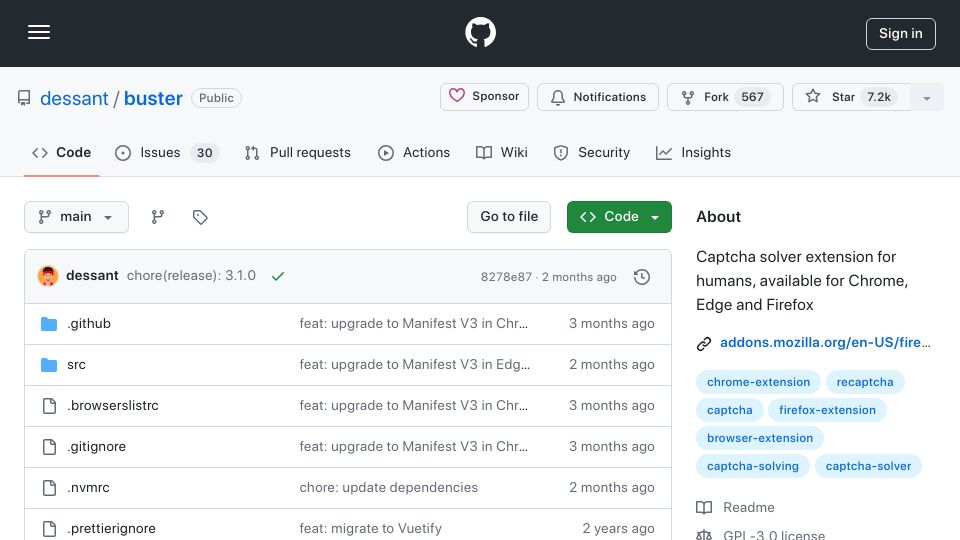Open the hamburger navigation menu
Image resolution: width=960 pixels, height=540 pixels.
pyautogui.click(x=39, y=32)
